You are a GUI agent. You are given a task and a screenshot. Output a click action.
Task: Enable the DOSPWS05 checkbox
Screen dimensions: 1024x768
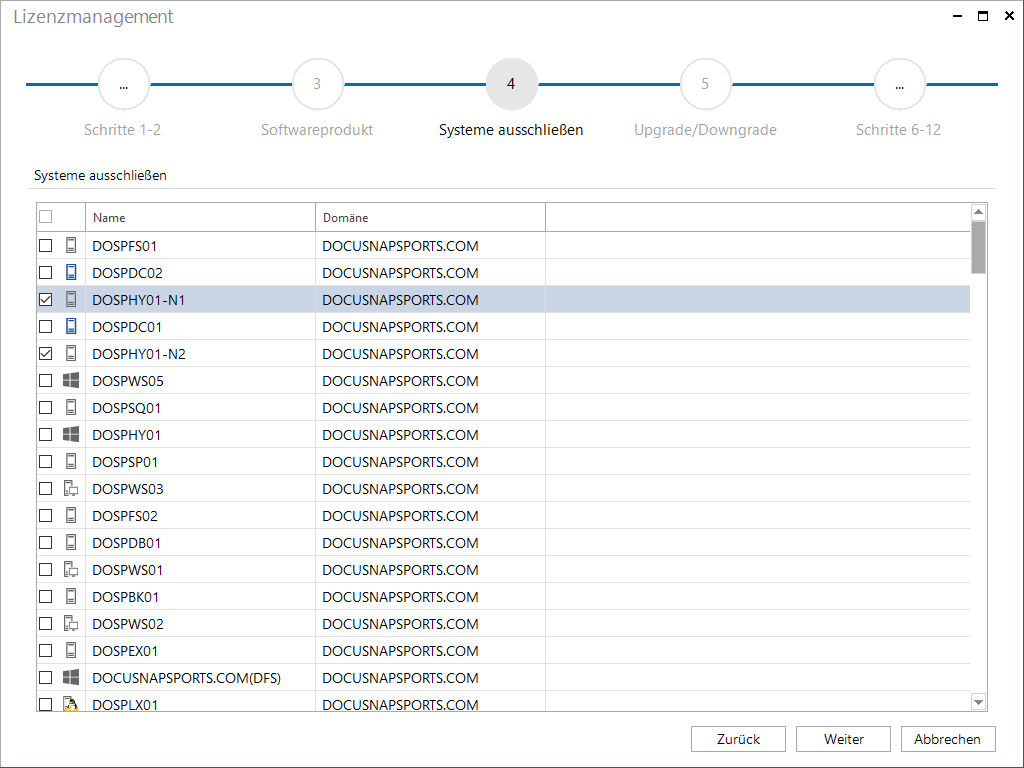tap(46, 381)
